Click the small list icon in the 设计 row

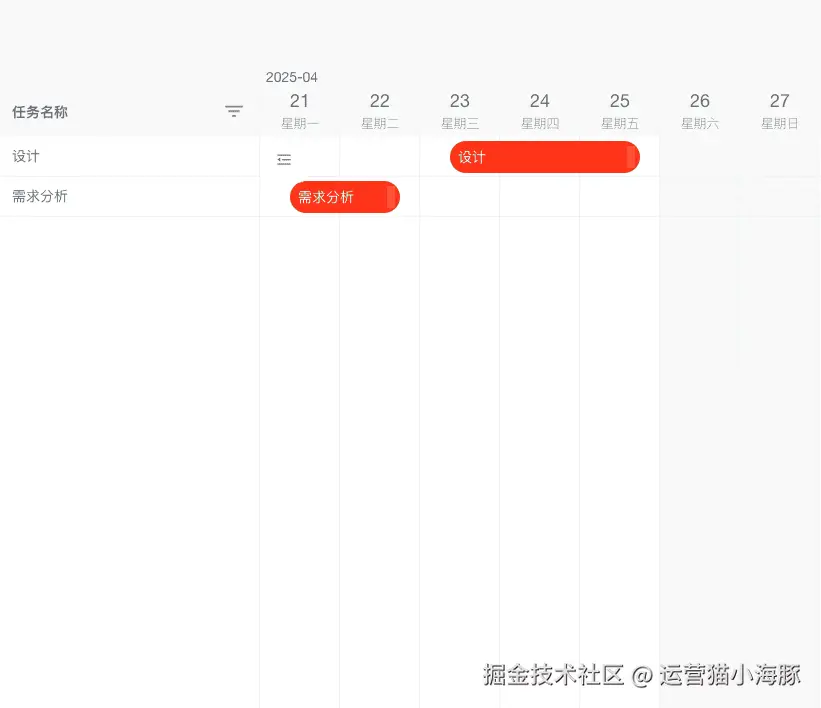click(283, 157)
